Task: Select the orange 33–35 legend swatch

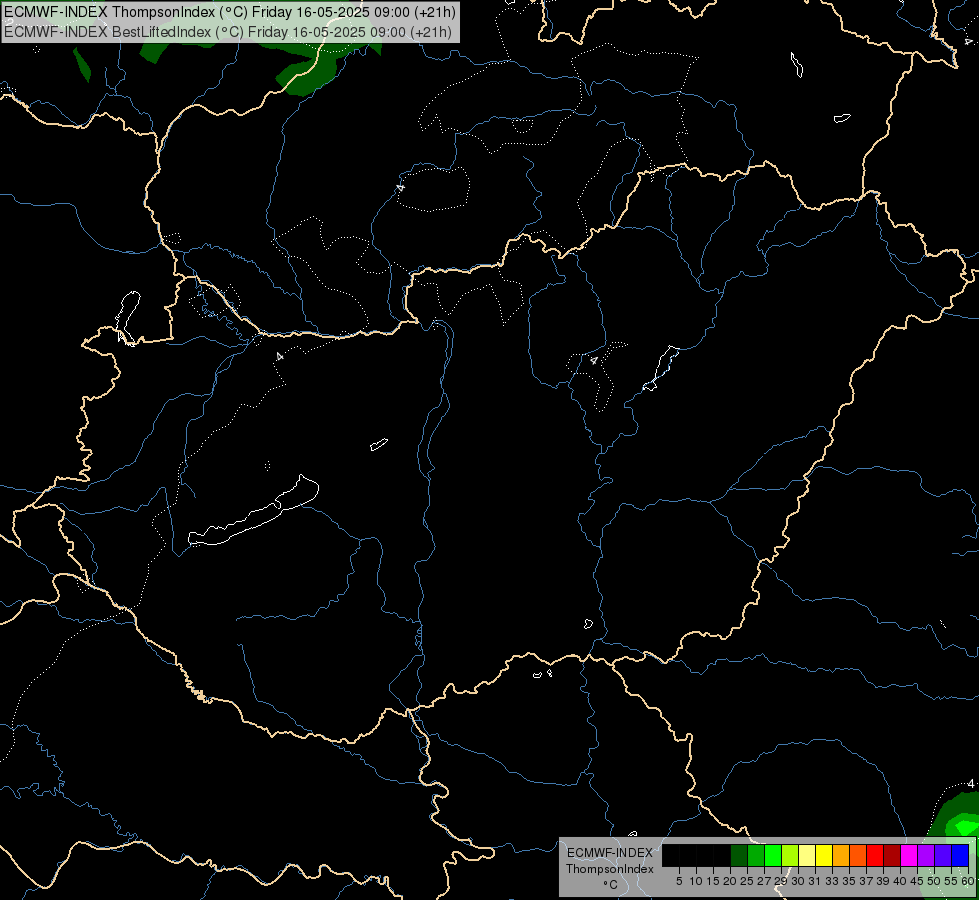Action: [x=841, y=855]
